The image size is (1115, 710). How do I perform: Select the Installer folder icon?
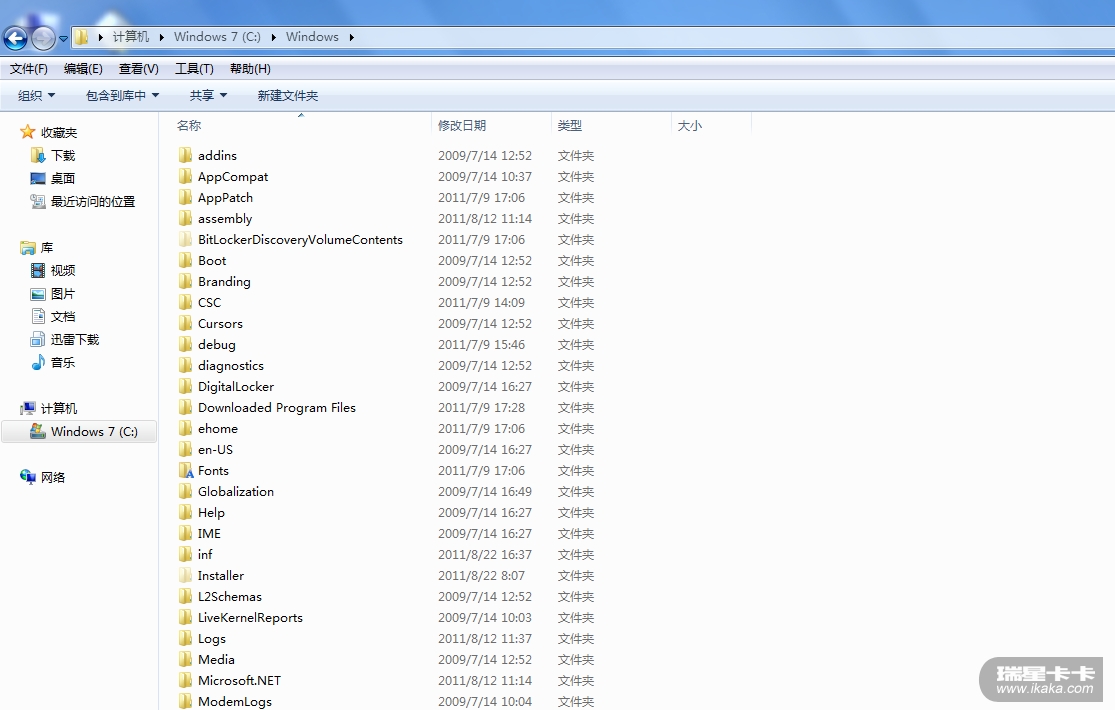(x=185, y=575)
